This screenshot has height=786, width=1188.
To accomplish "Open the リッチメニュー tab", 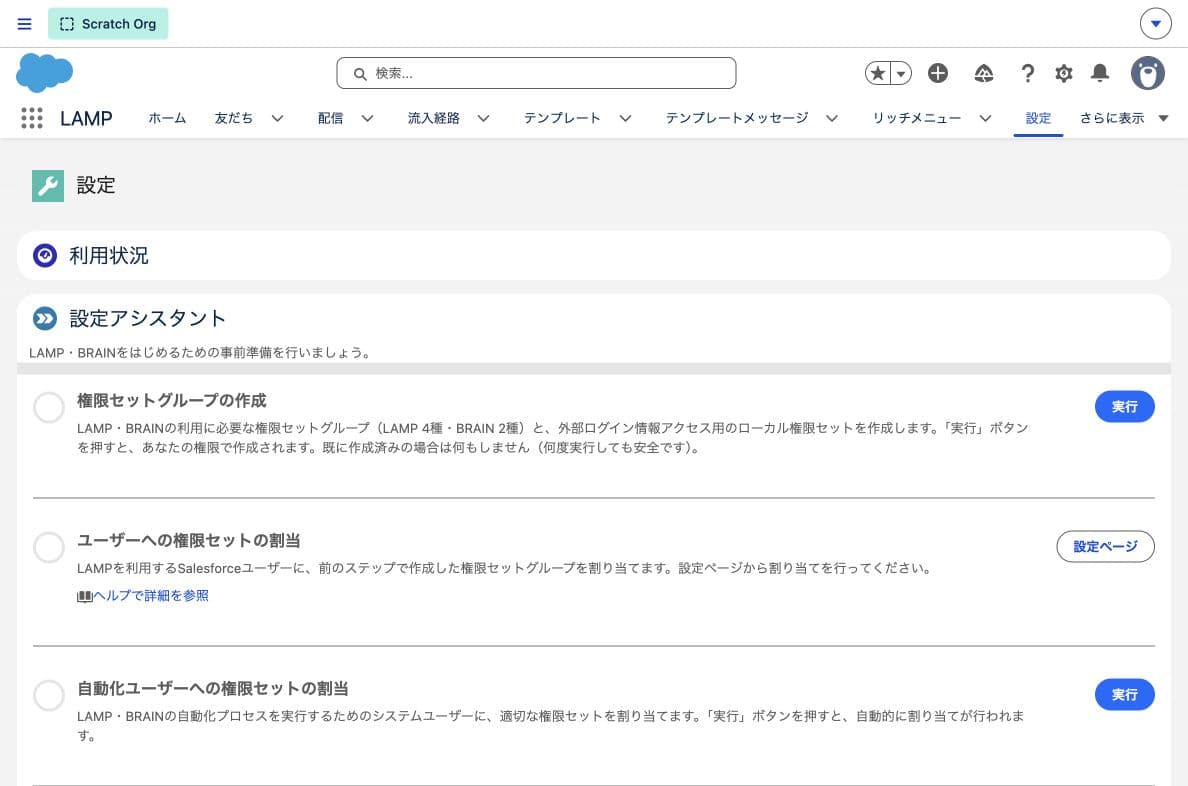I will click(x=917, y=118).
